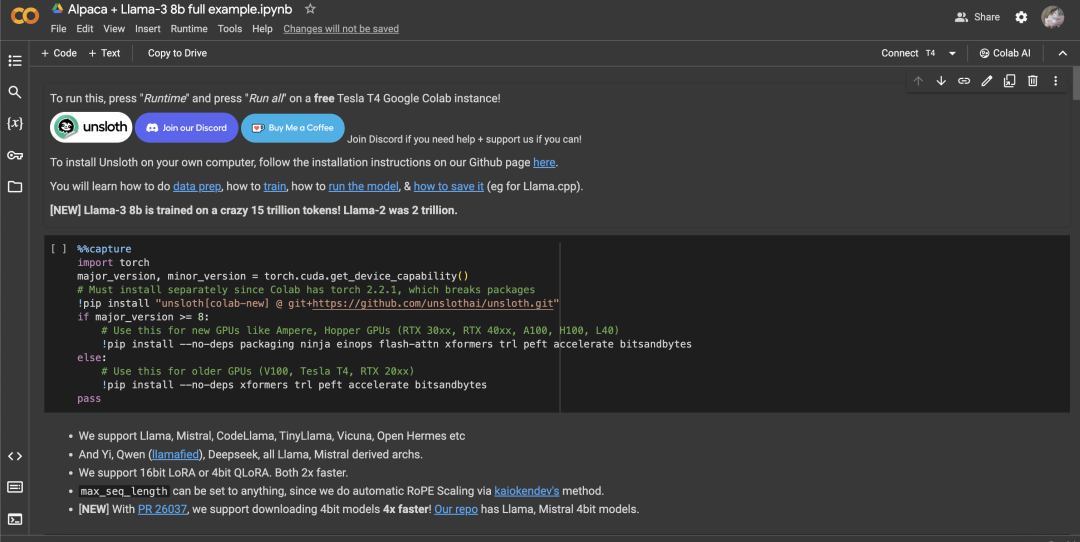
Task: Open the Tools menu
Action: 230,29
